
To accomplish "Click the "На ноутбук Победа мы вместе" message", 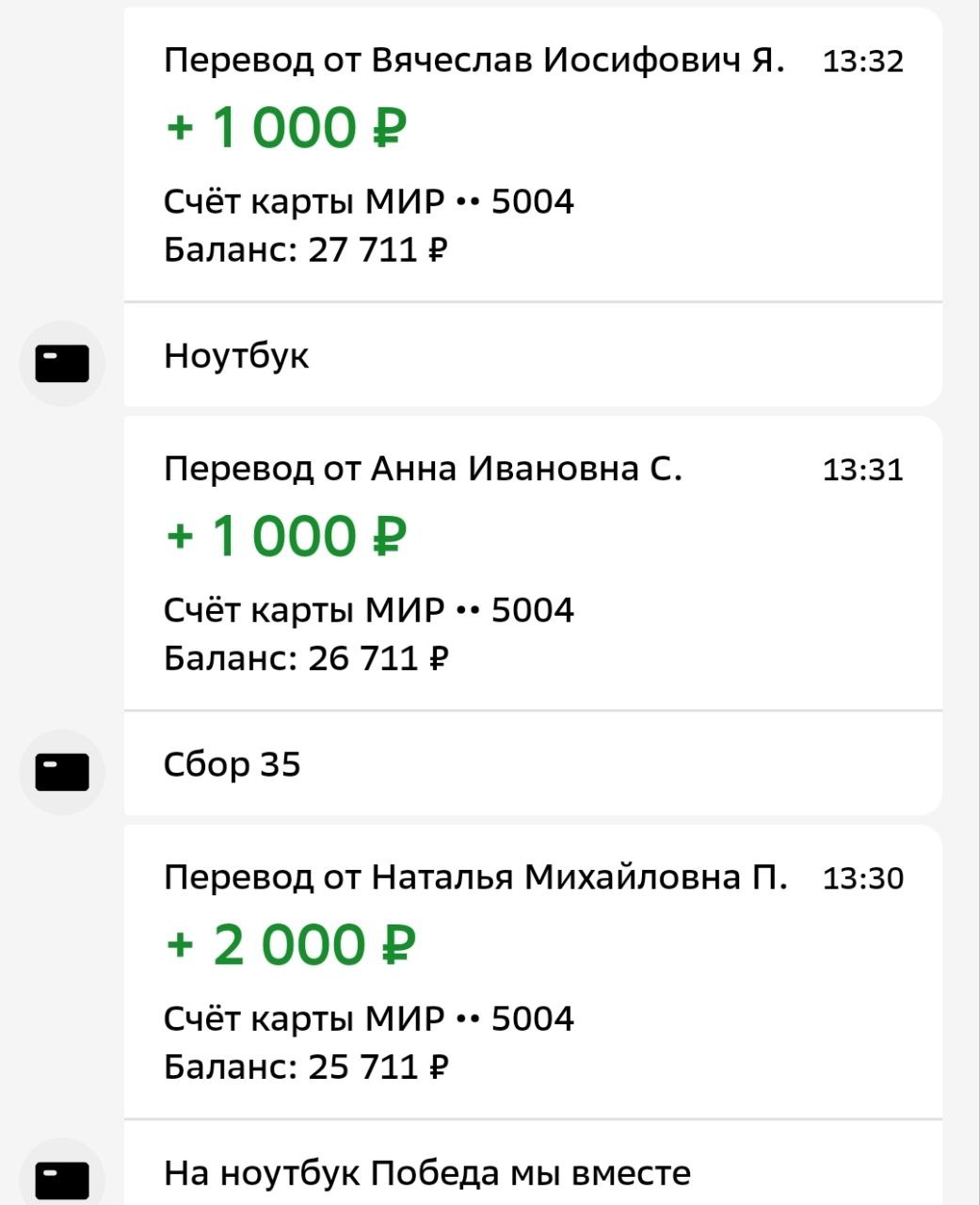I will click(427, 1173).
